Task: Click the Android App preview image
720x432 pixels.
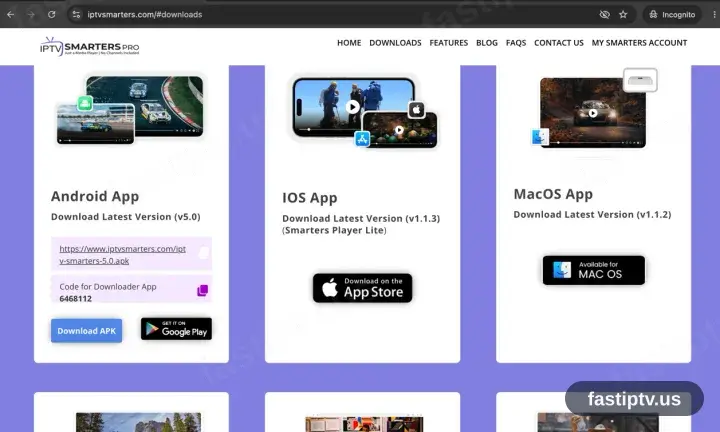Action: point(129,110)
